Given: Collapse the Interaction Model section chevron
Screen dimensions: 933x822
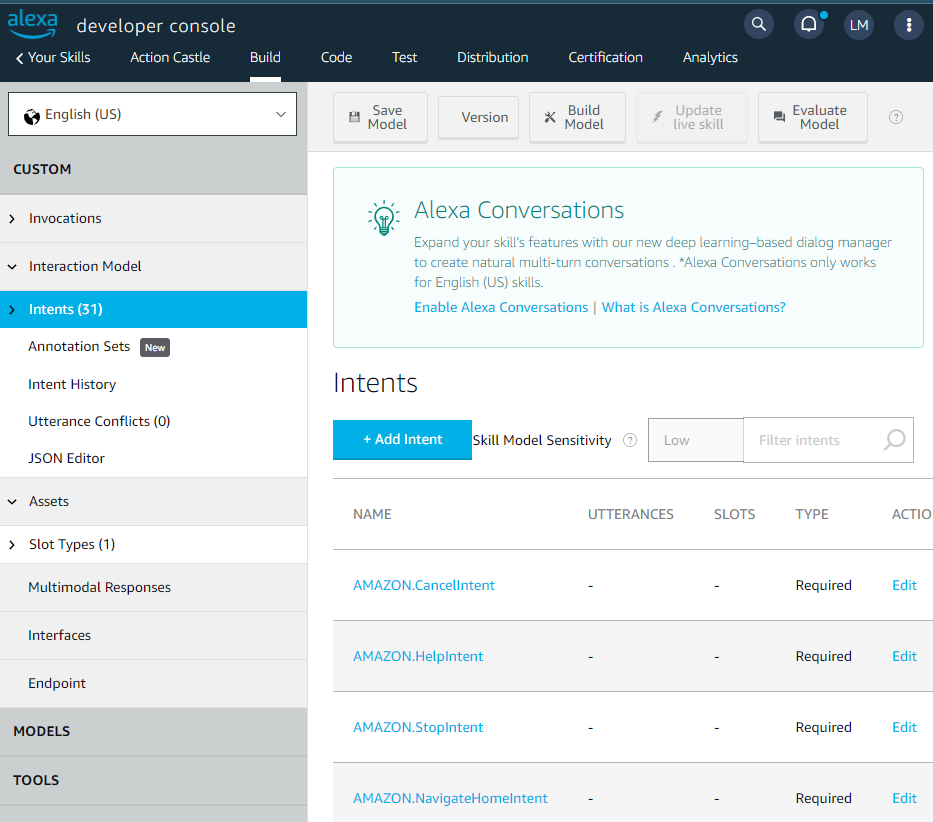Looking at the screenshot, I should tap(12, 267).
